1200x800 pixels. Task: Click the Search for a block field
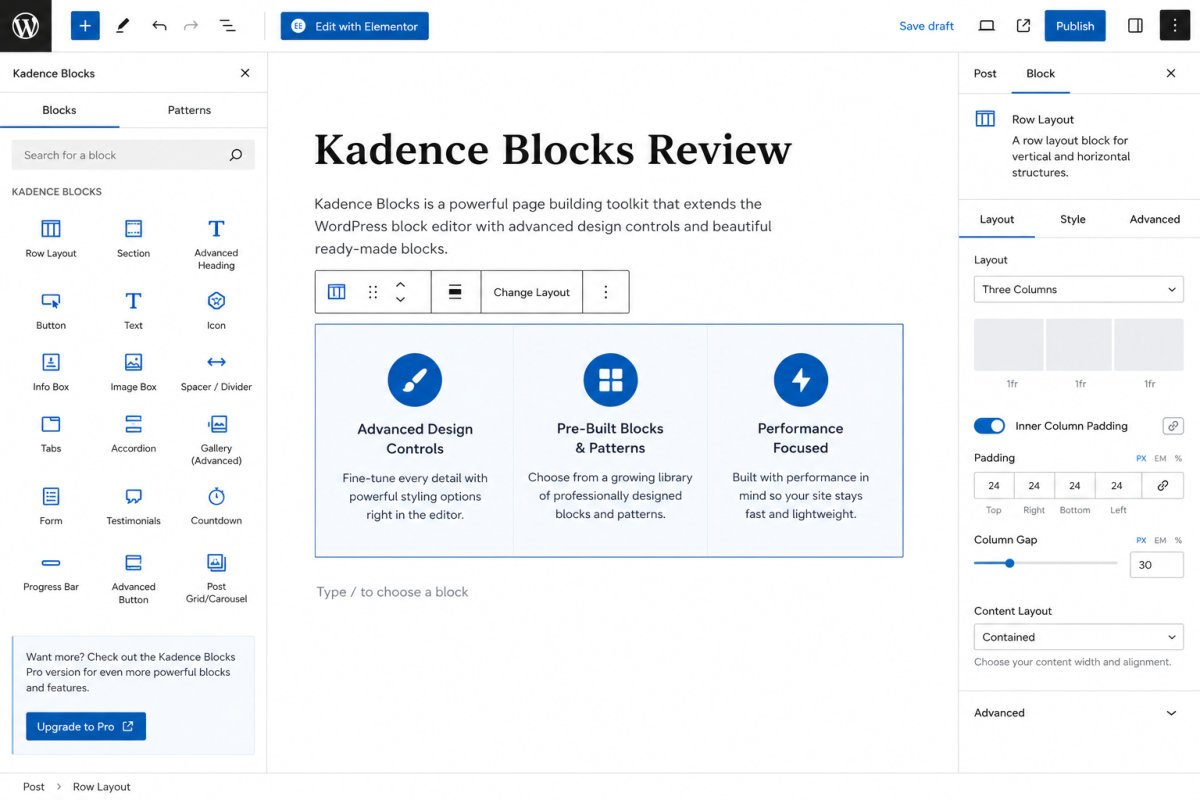click(133, 155)
